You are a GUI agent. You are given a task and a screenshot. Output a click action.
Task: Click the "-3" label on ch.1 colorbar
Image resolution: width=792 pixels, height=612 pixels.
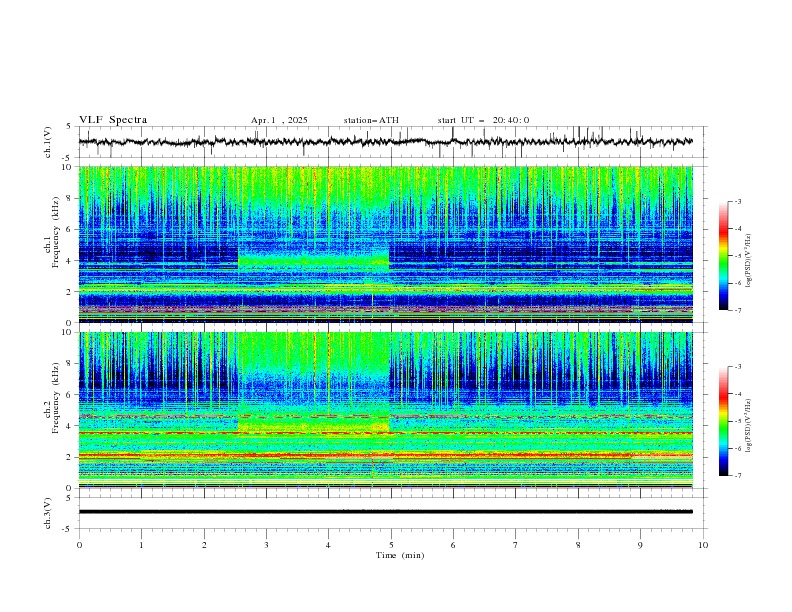coord(738,201)
